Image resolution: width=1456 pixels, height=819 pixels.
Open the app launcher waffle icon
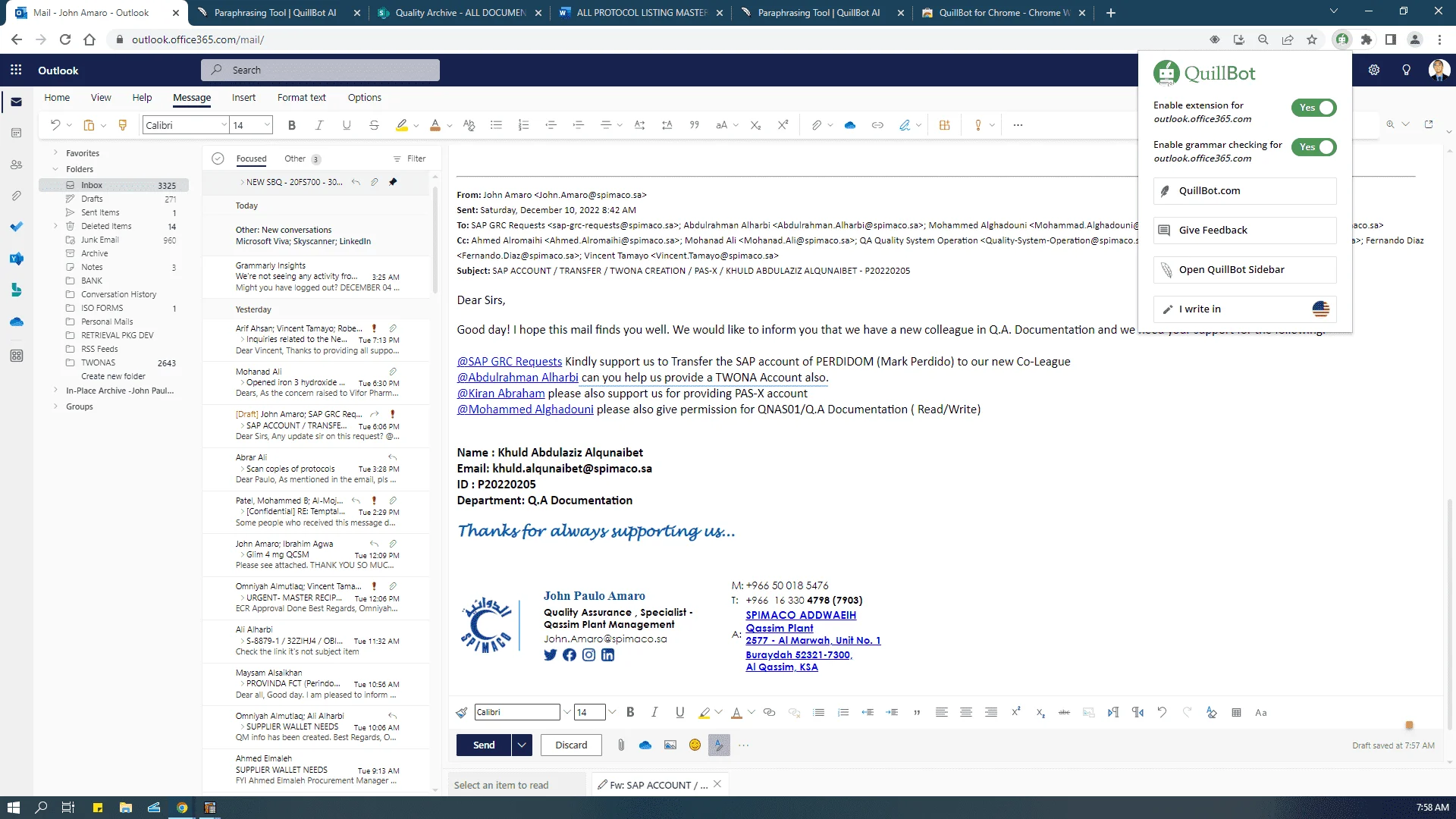coord(16,70)
